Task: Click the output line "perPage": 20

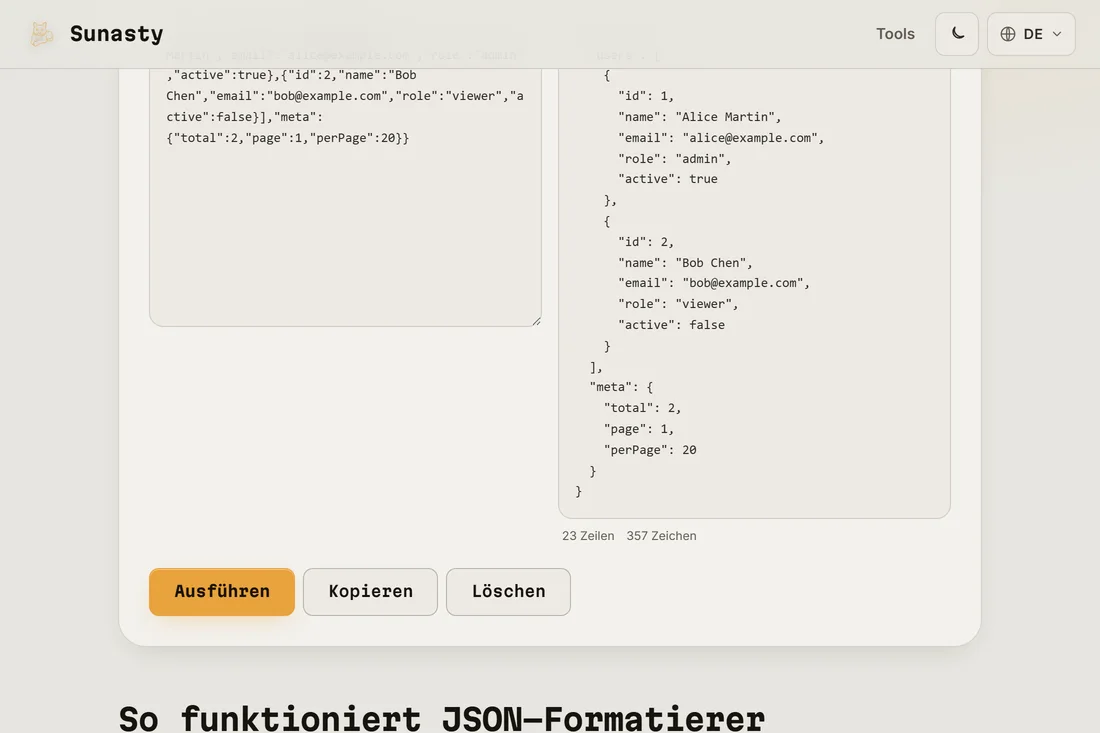Action: 650,450
